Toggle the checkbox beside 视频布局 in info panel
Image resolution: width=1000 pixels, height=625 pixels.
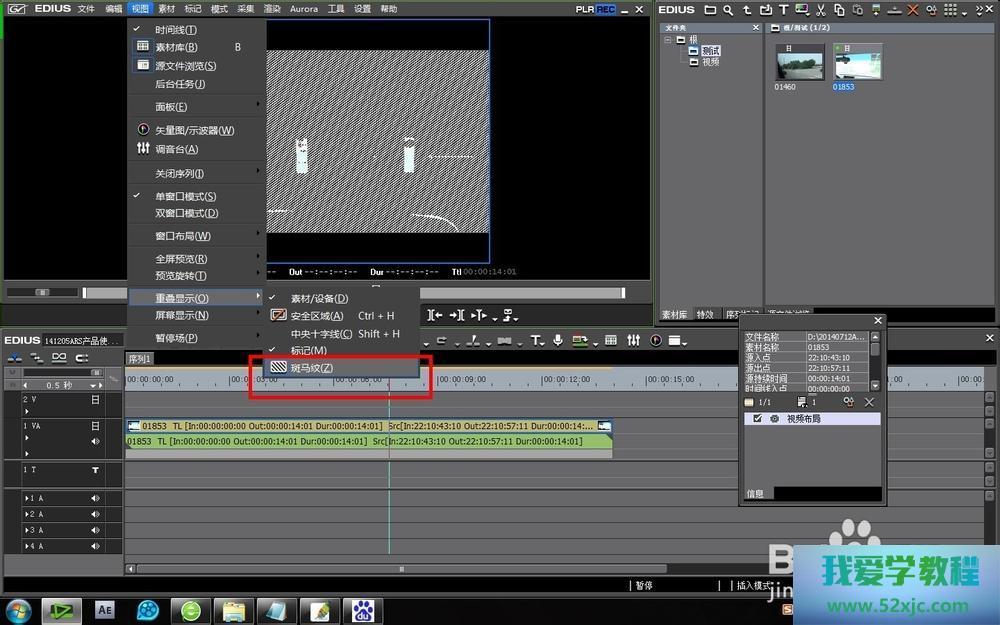pos(757,419)
